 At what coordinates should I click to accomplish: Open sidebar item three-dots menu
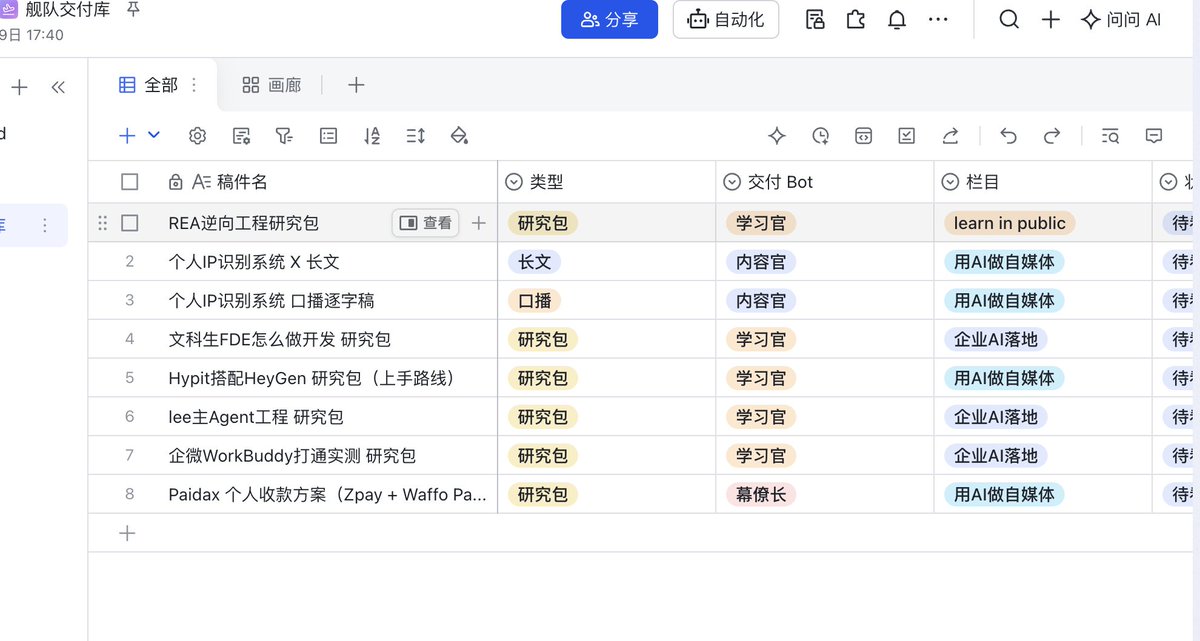[x=45, y=226]
